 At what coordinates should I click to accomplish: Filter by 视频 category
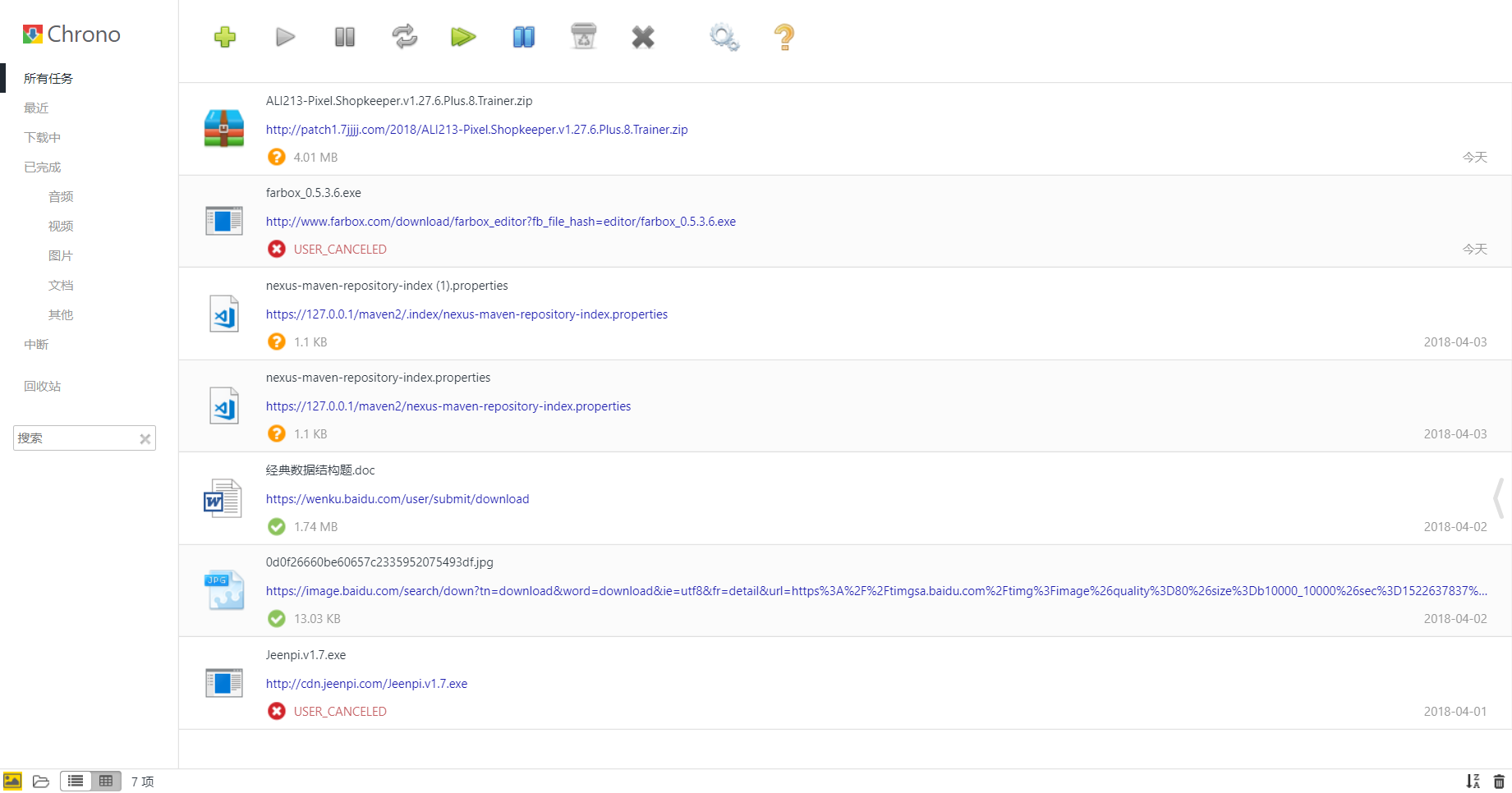[61, 227]
